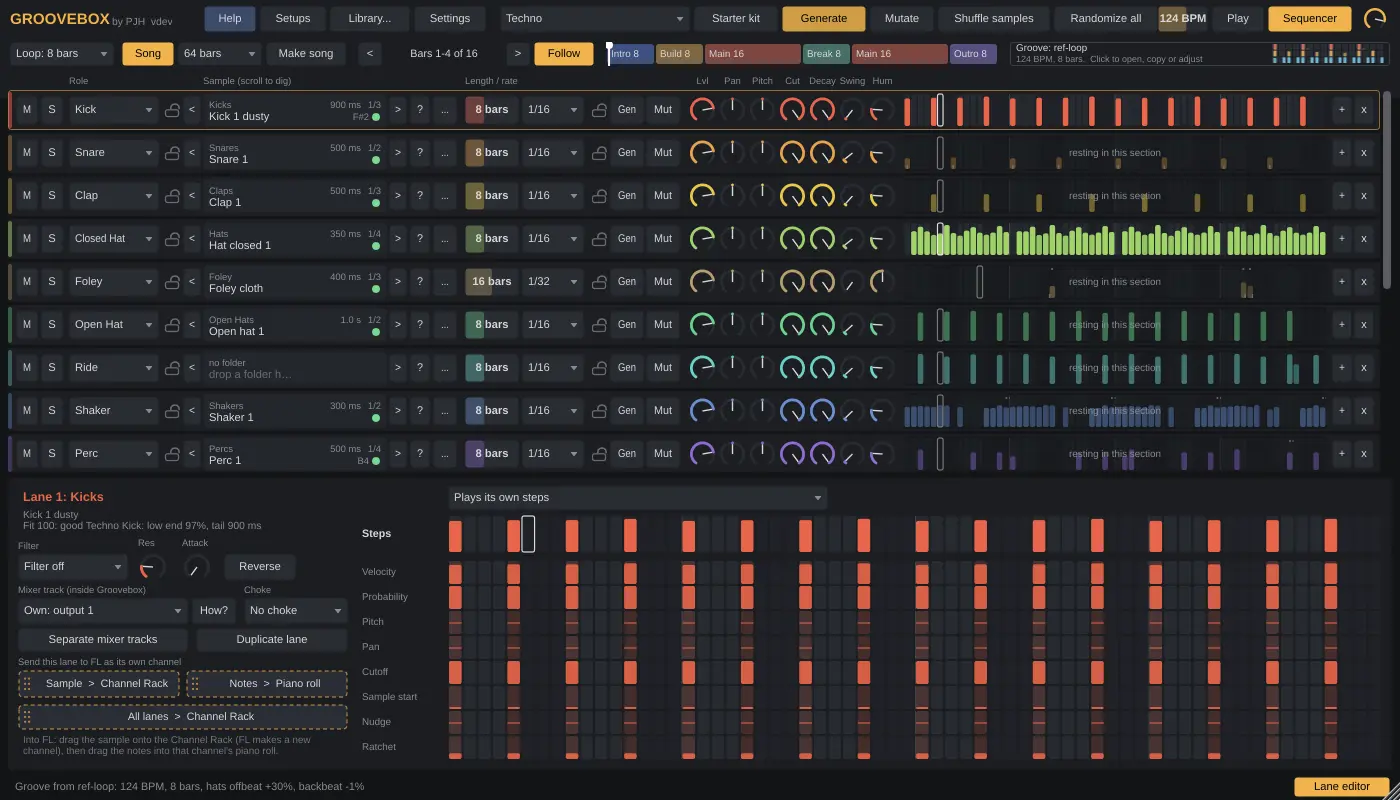Open the Techno style dropdown
Image resolution: width=1400 pixels, height=800 pixels.
(595, 18)
